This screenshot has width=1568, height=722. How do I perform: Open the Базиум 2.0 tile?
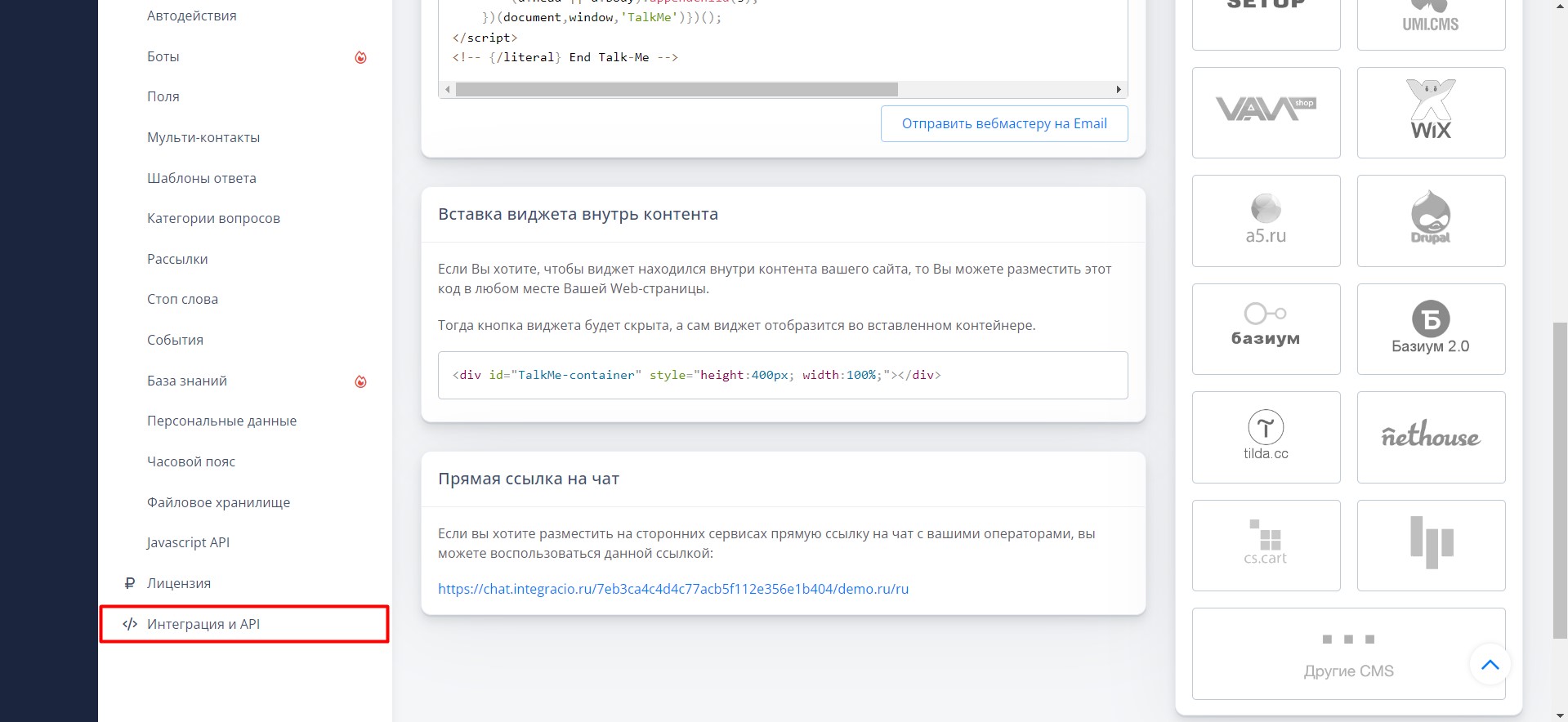pos(1431,329)
